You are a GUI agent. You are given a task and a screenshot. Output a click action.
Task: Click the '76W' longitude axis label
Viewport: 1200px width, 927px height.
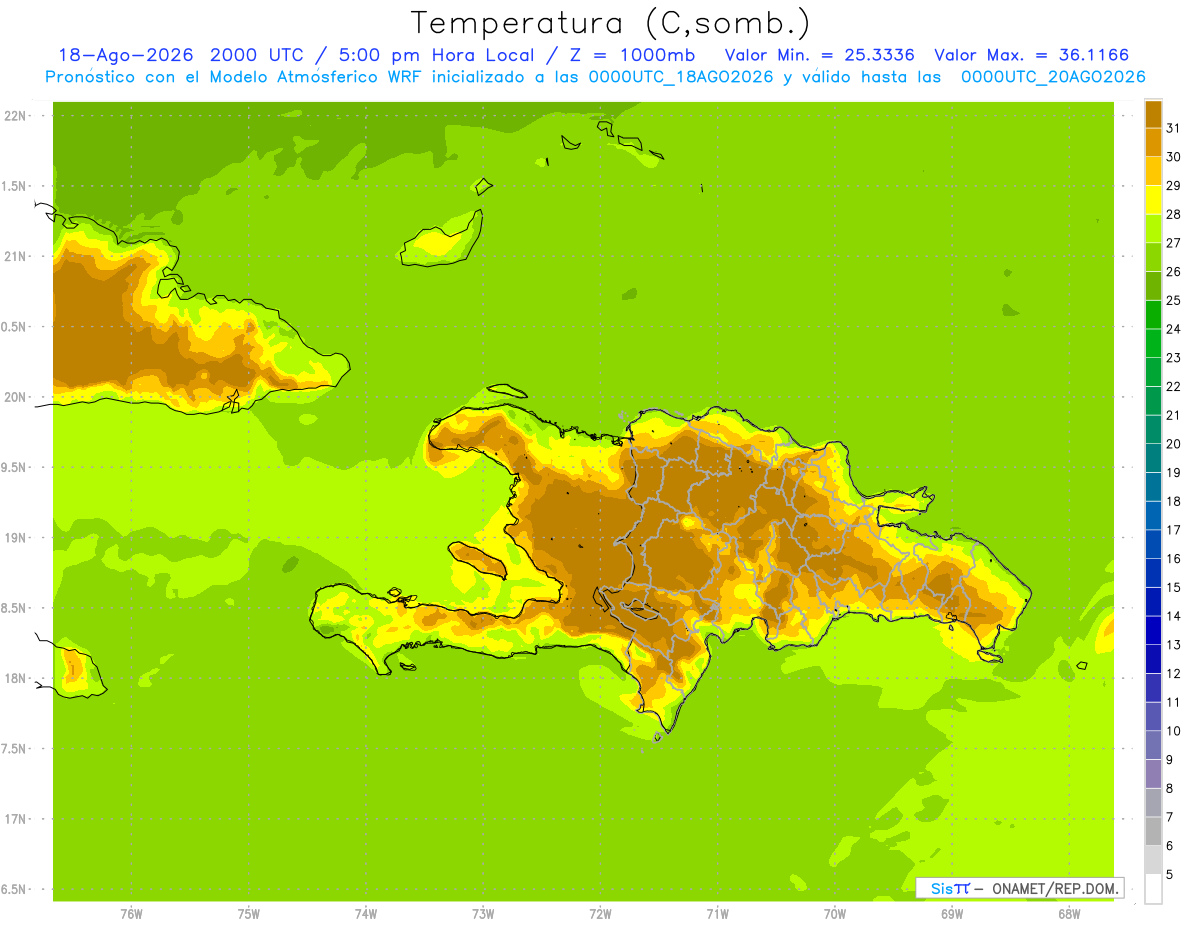coord(131,914)
